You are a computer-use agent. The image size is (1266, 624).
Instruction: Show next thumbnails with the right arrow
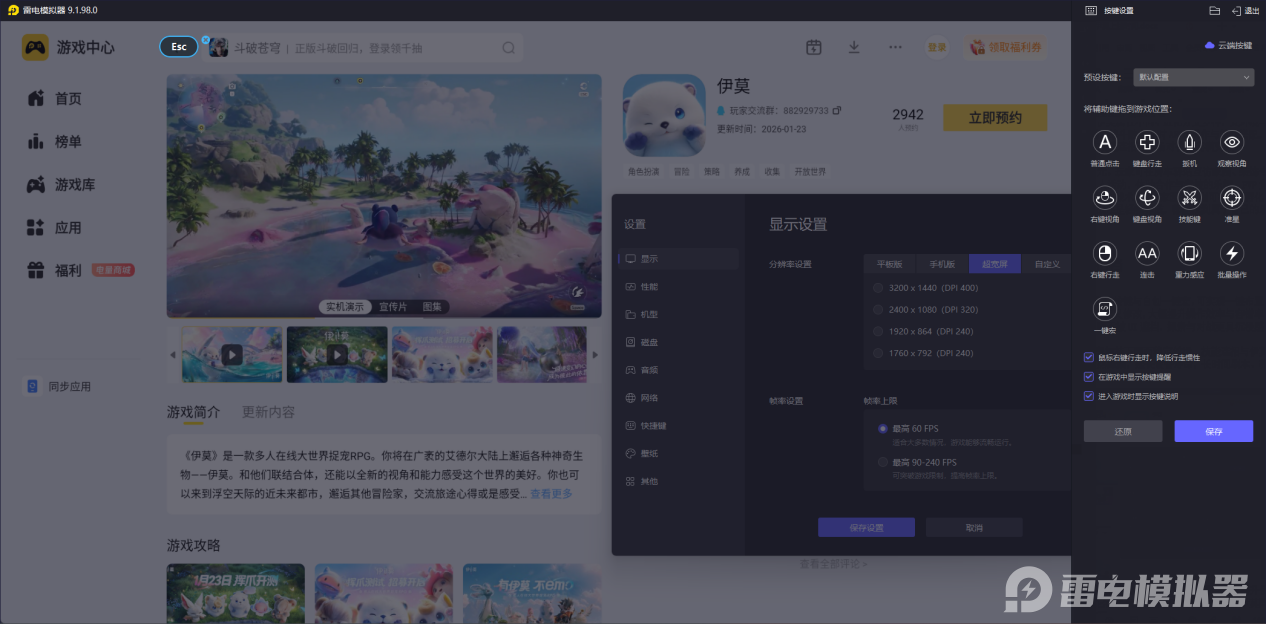click(x=595, y=354)
